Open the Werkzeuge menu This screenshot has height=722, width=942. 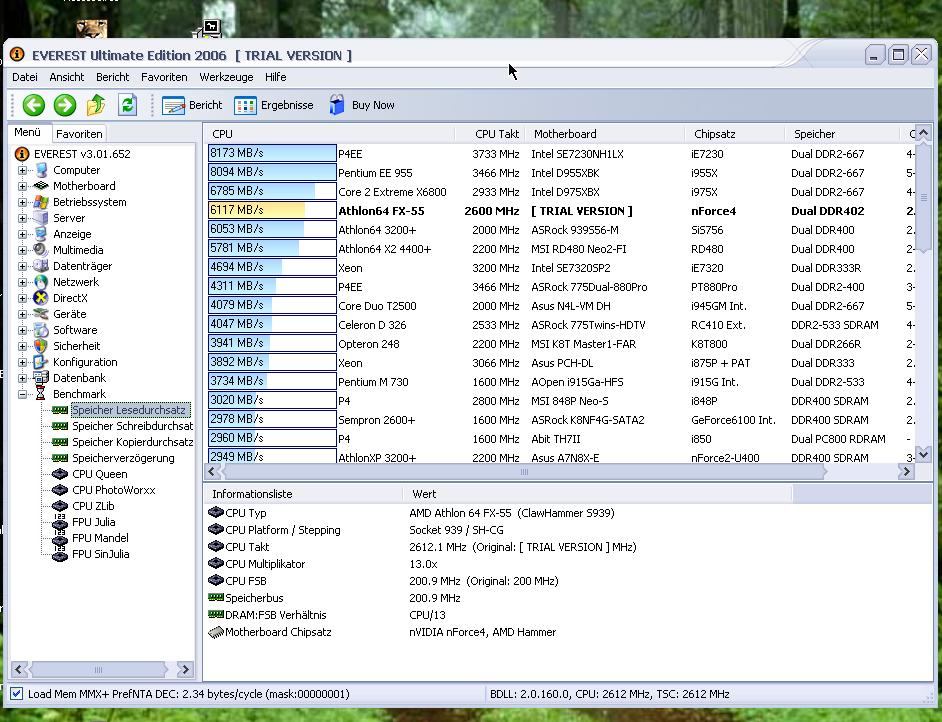click(226, 77)
